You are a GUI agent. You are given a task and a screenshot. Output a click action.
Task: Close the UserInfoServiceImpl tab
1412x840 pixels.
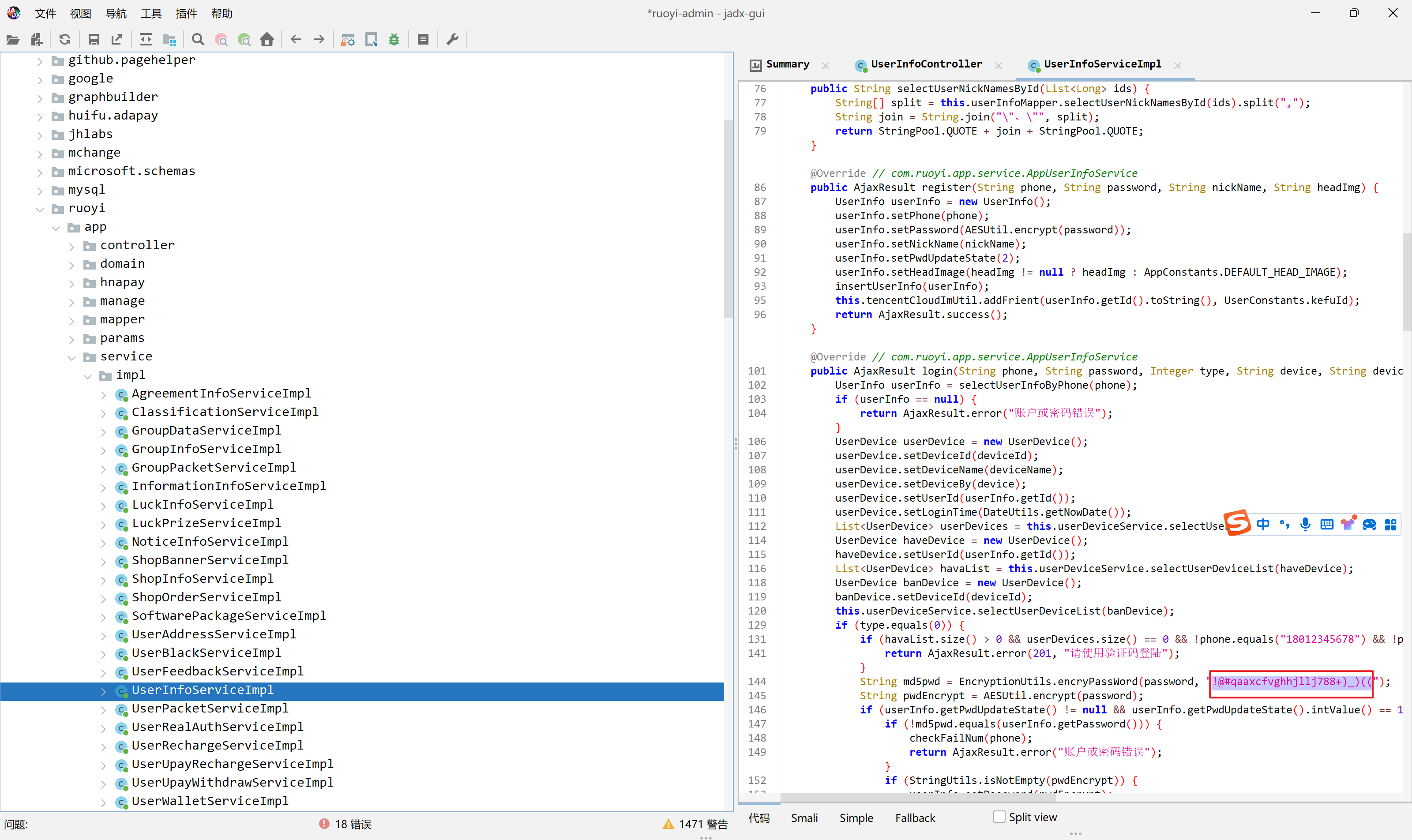point(1178,66)
